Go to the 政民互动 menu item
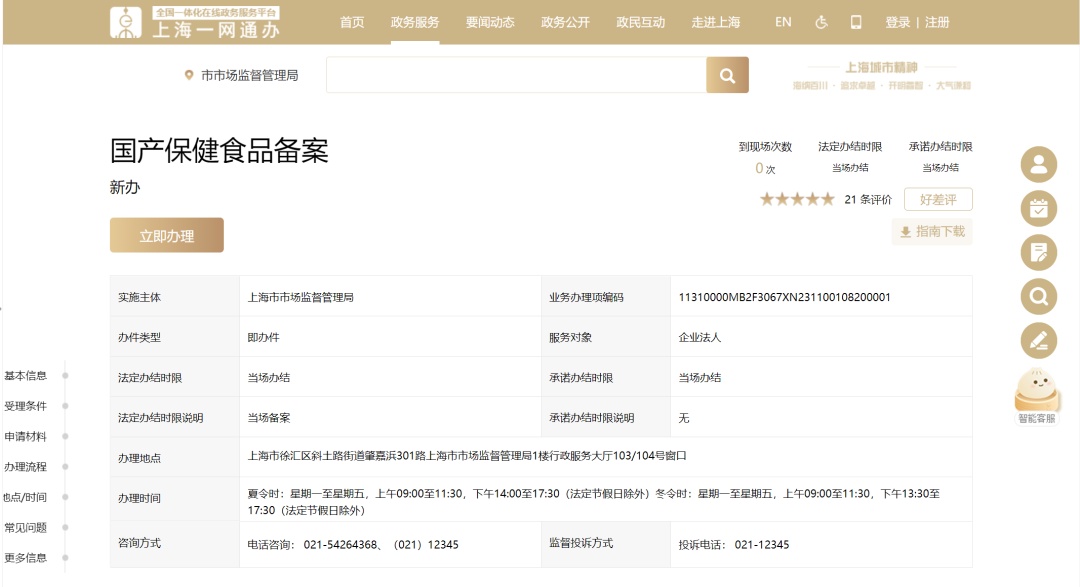Image resolution: width=1080 pixels, height=587 pixels. pyautogui.click(x=640, y=22)
